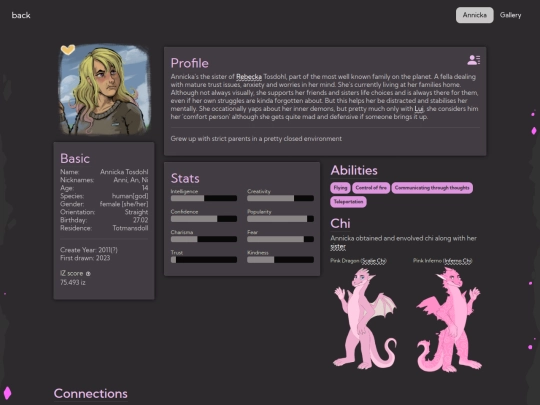Click the 'First drawn: 2023' text
The height and width of the screenshot is (405, 540).
(x=85, y=258)
